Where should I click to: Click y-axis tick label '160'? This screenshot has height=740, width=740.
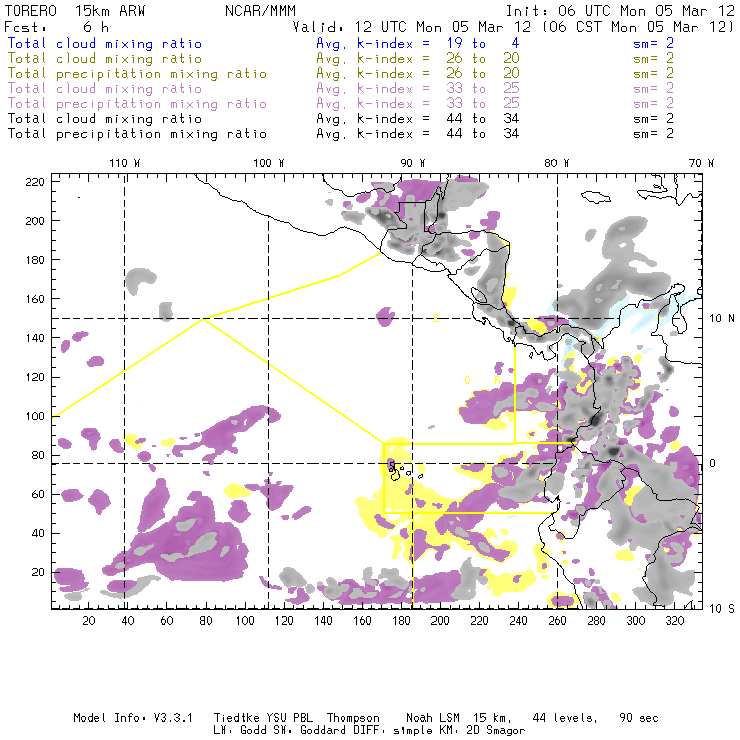(x=35, y=299)
